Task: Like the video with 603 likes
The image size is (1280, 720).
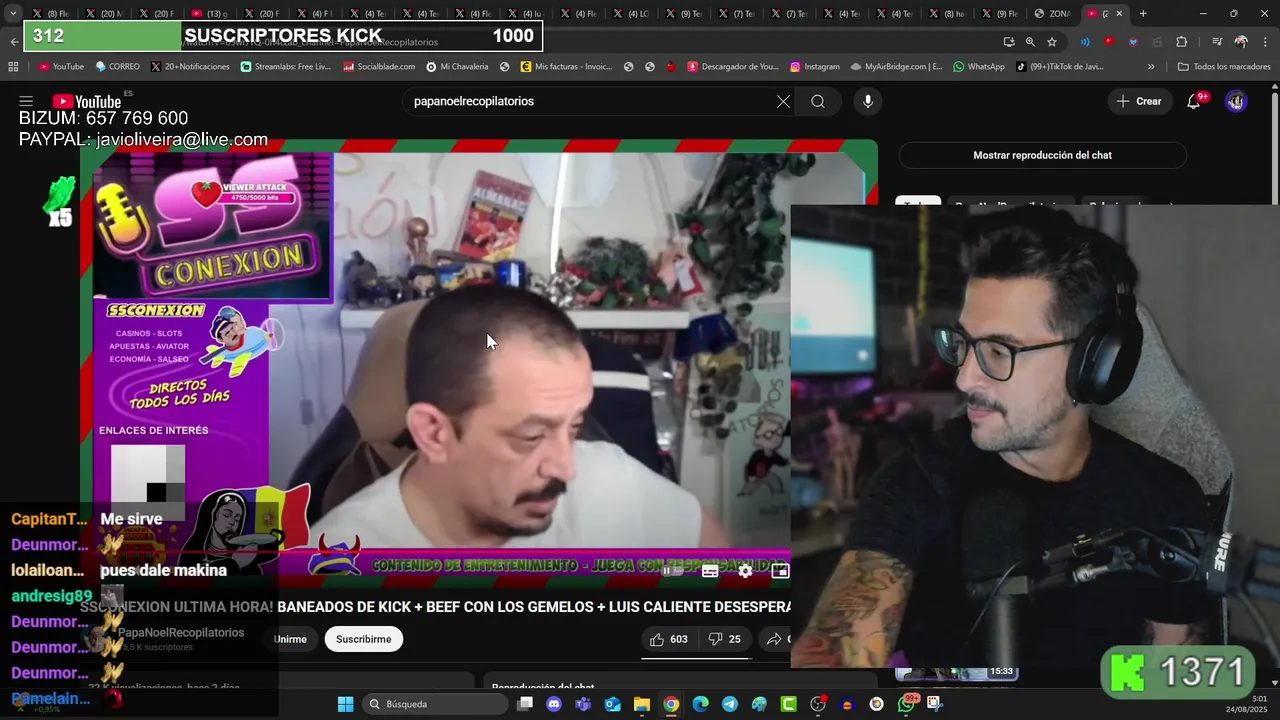Action: (668, 639)
